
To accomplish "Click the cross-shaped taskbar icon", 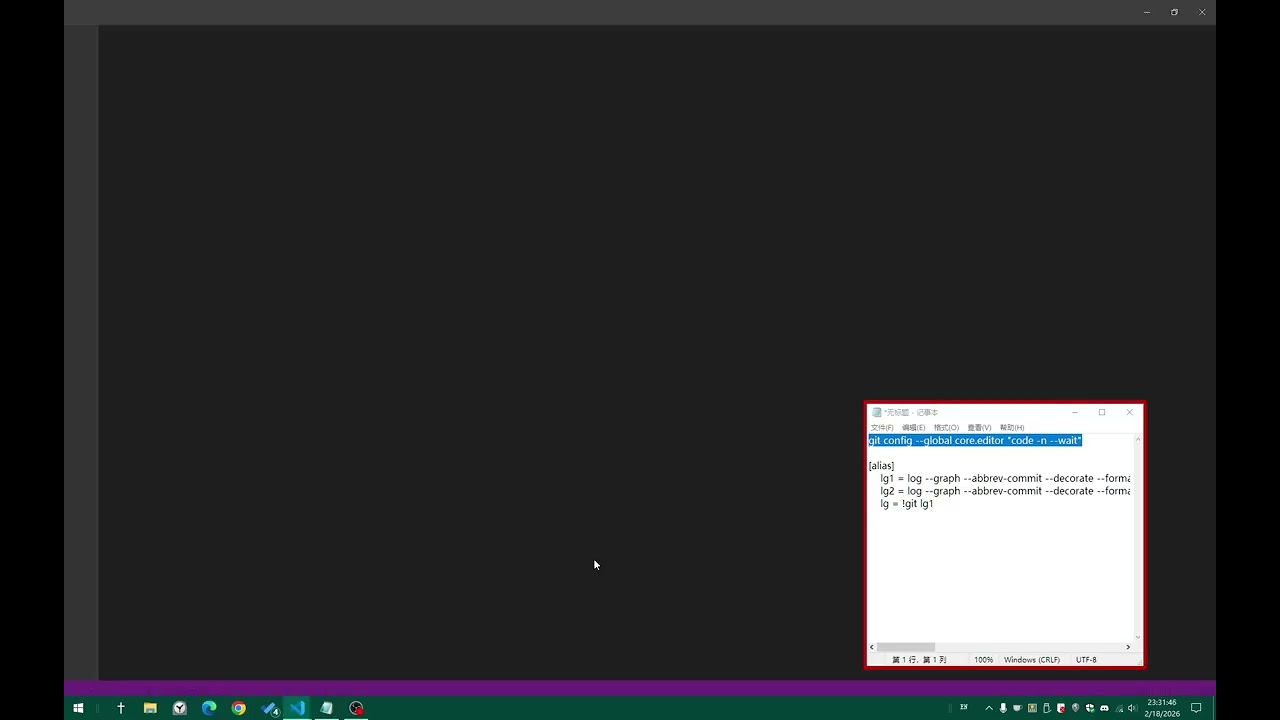I will click(121, 708).
